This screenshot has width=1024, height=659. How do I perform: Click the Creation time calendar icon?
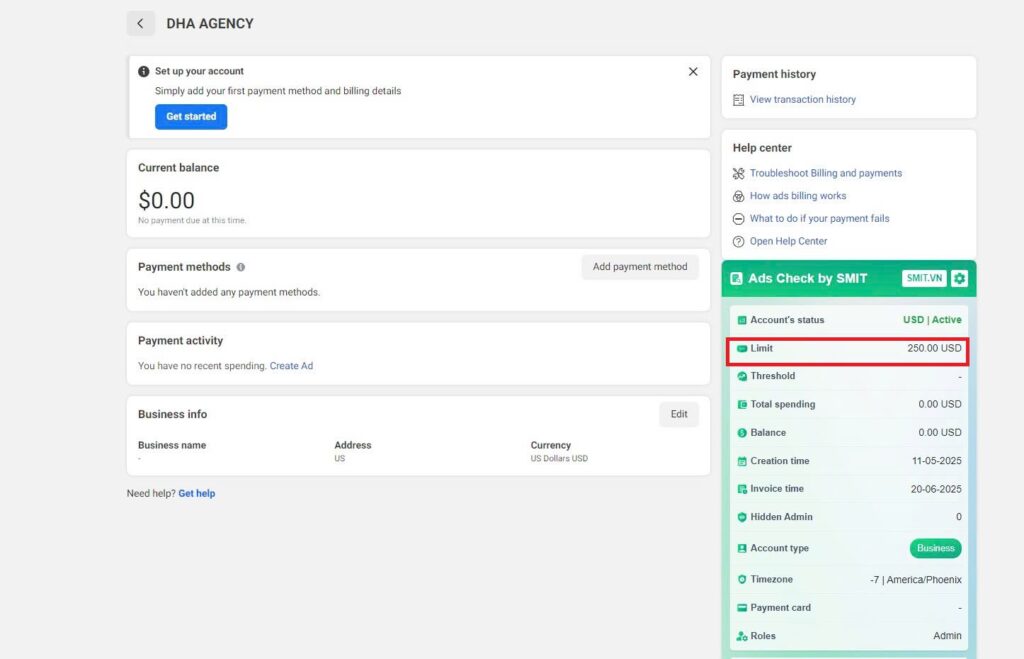pos(742,461)
